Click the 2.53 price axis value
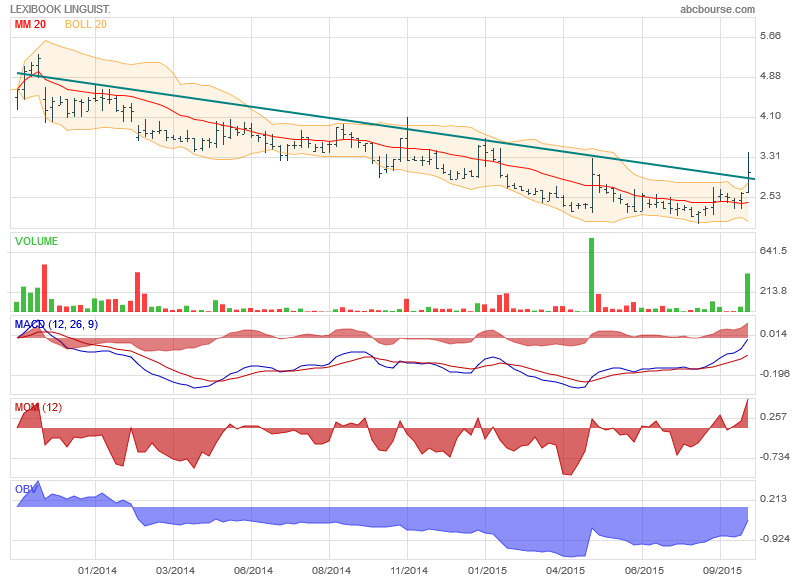This screenshot has width=800, height=580. pos(770,196)
